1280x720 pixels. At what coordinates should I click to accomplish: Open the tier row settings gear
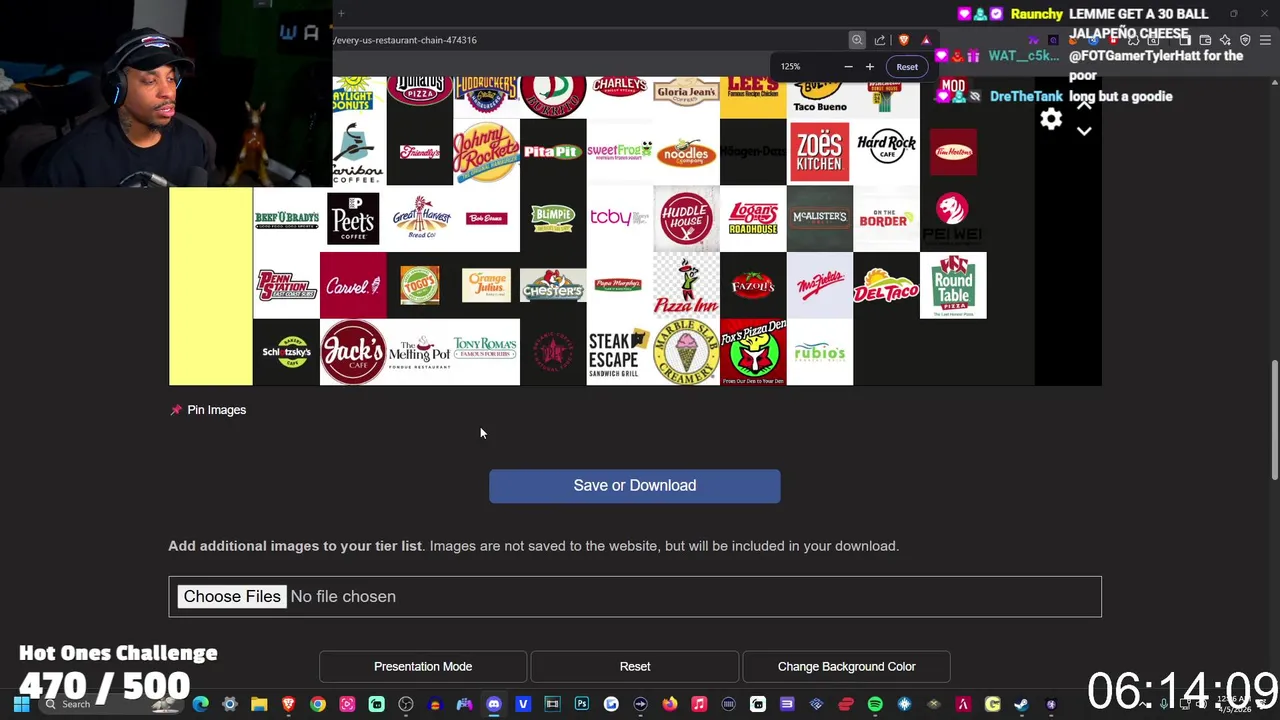[1051, 120]
